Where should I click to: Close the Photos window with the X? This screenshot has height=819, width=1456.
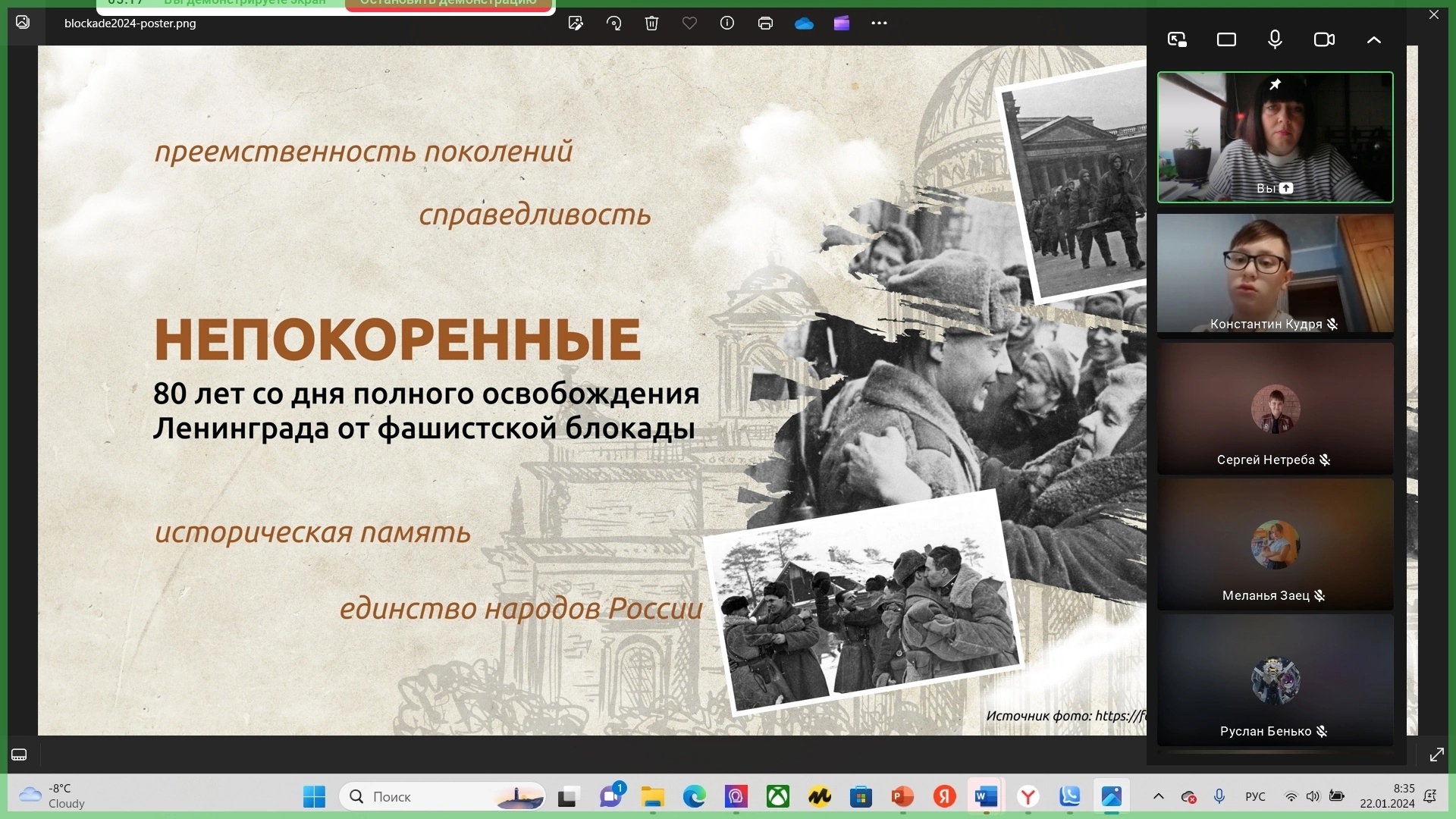(x=1433, y=14)
